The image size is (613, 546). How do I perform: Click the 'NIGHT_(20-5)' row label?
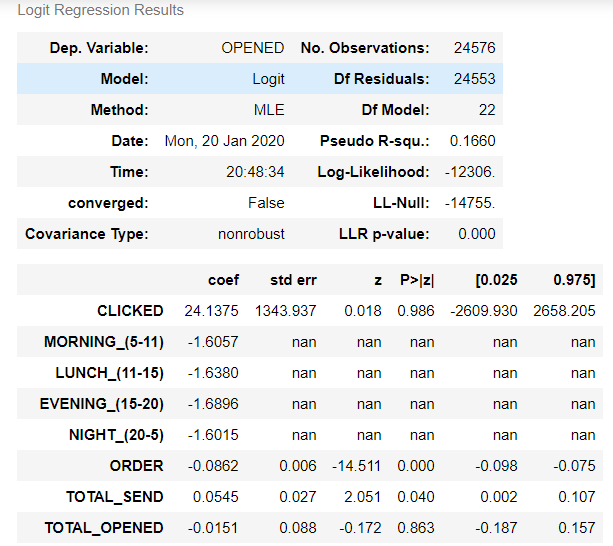(x=116, y=435)
